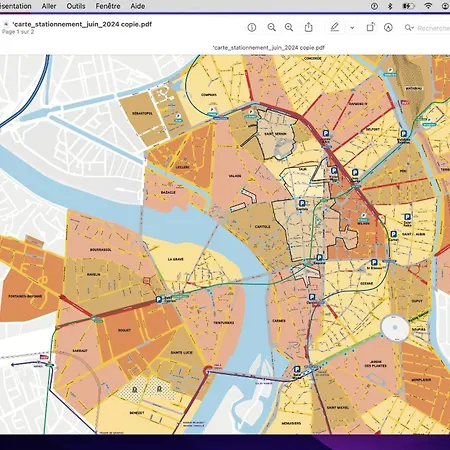Open the Aller menu

coord(49,6)
